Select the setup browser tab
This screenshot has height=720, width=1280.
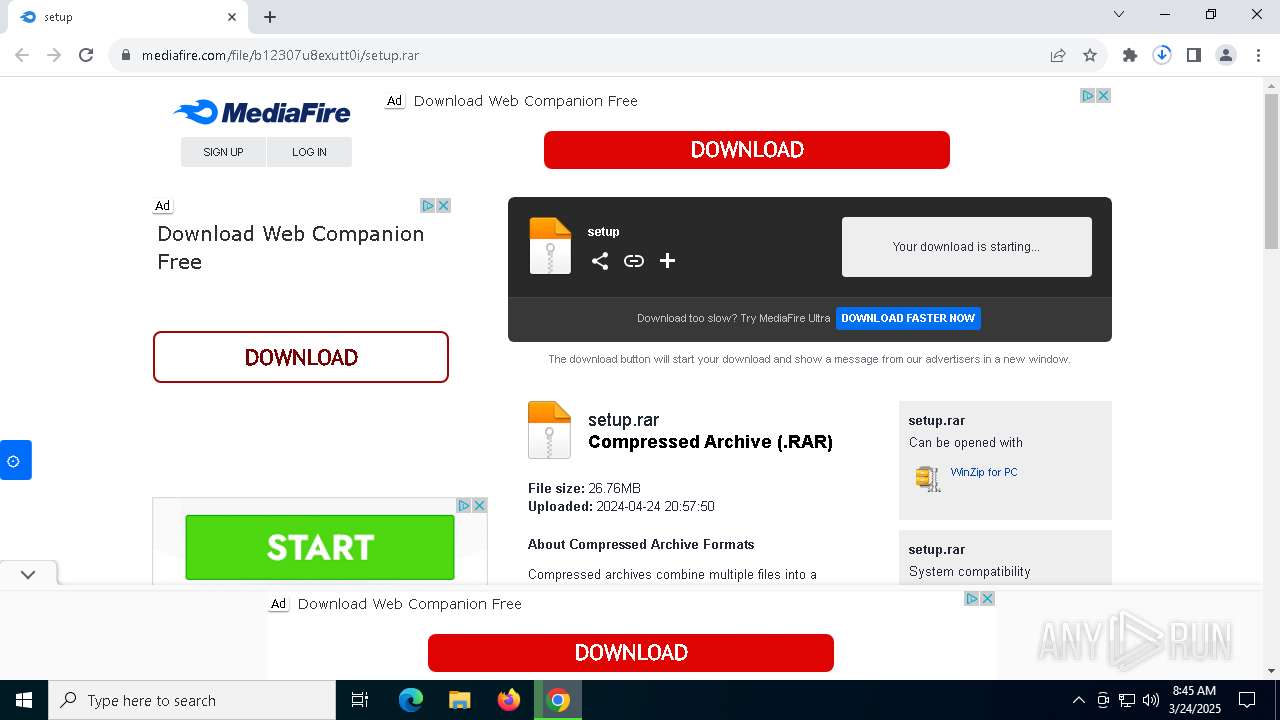[x=128, y=17]
